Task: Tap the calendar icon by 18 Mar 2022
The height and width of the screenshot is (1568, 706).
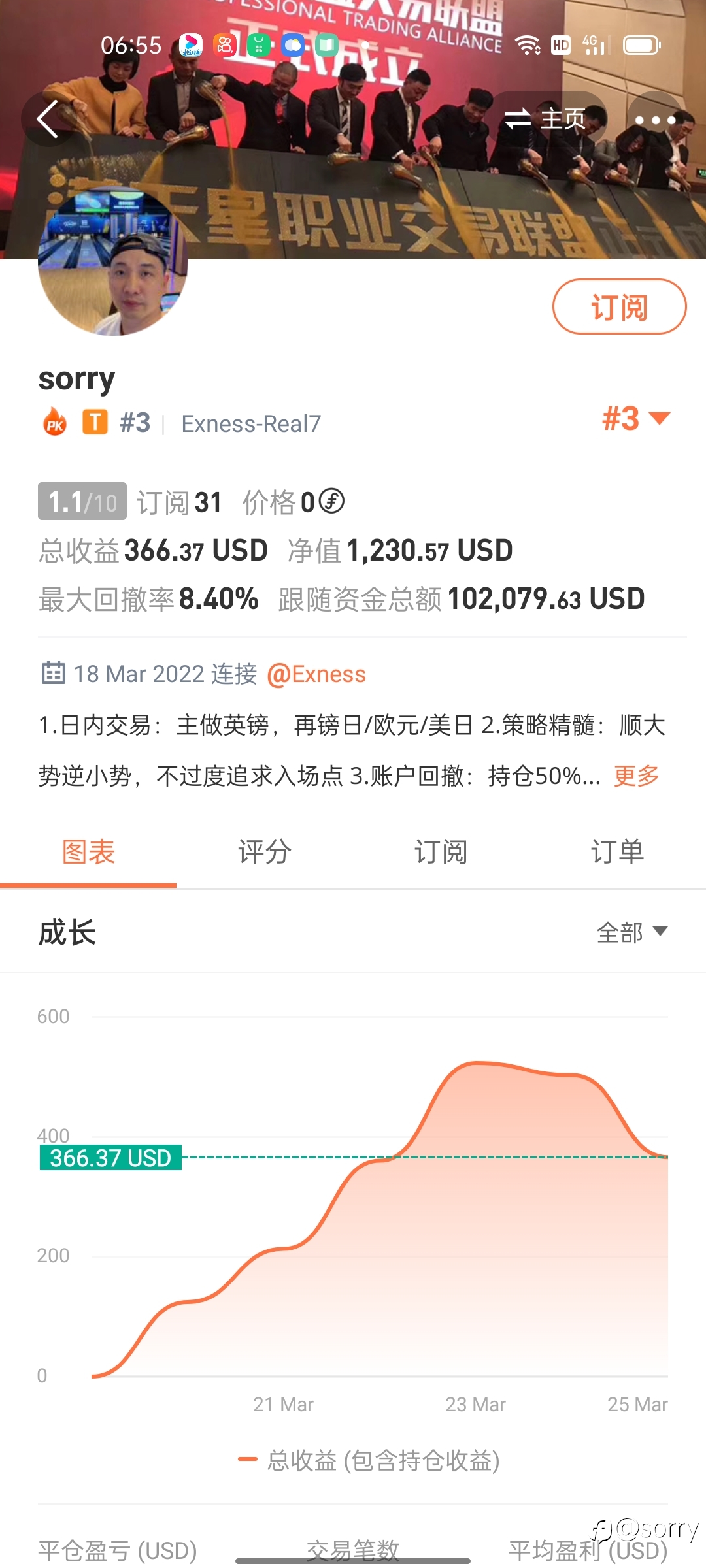Action: pyautogui.click(x=53, y=672)
